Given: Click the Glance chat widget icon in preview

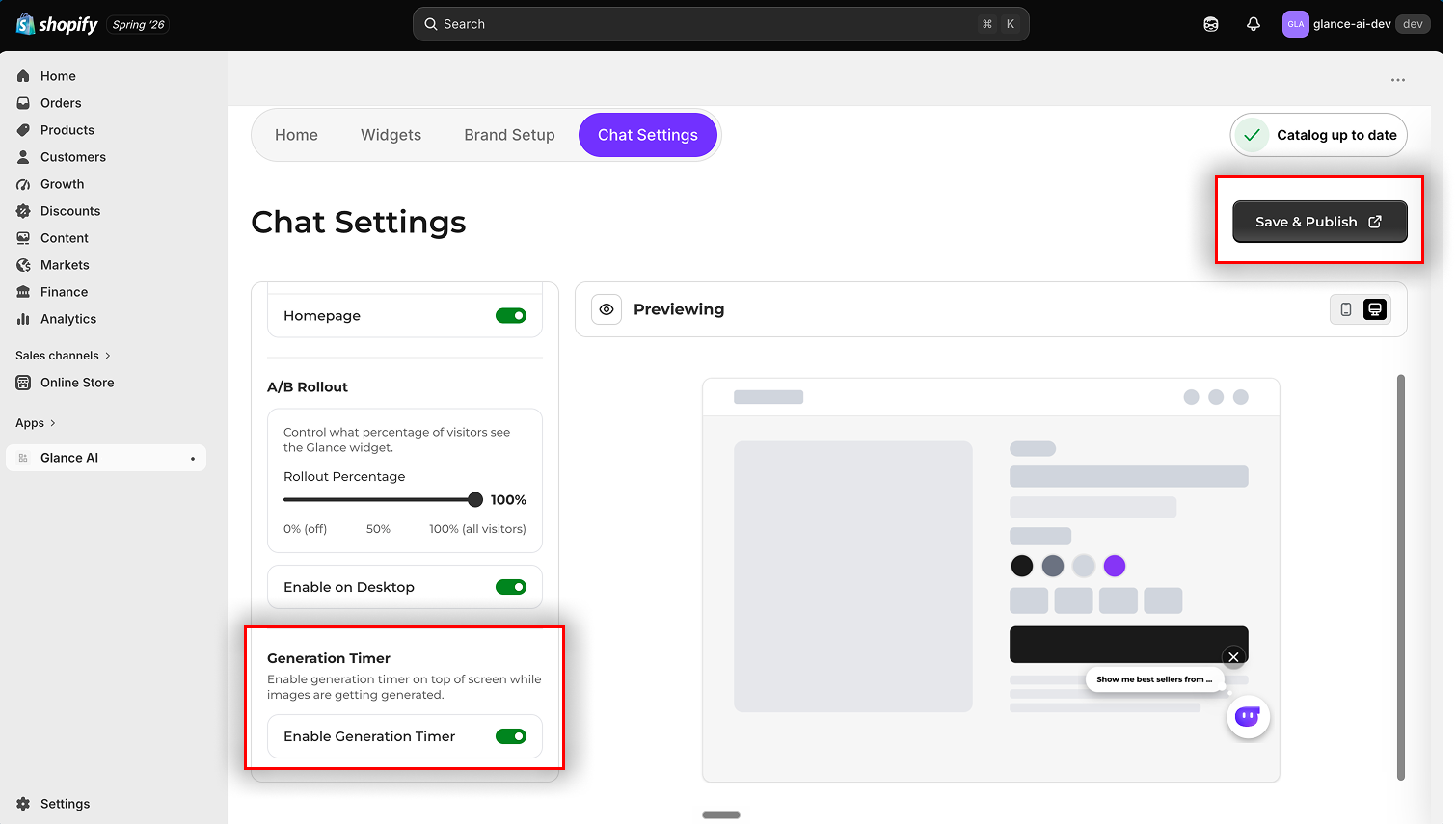Looking at the screenshot, I should [x=1249, y=717].
